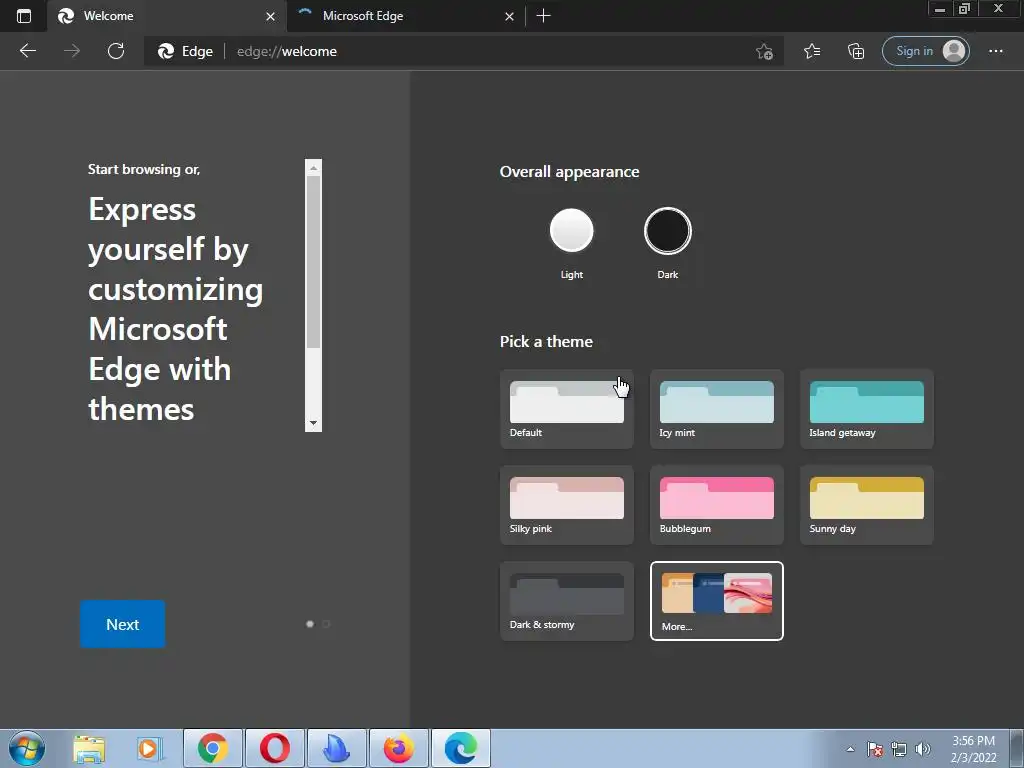This screenshot has height=768, width=1024.
Task: Launch Windows Media Player from taskbar
Action: (150, 749)
